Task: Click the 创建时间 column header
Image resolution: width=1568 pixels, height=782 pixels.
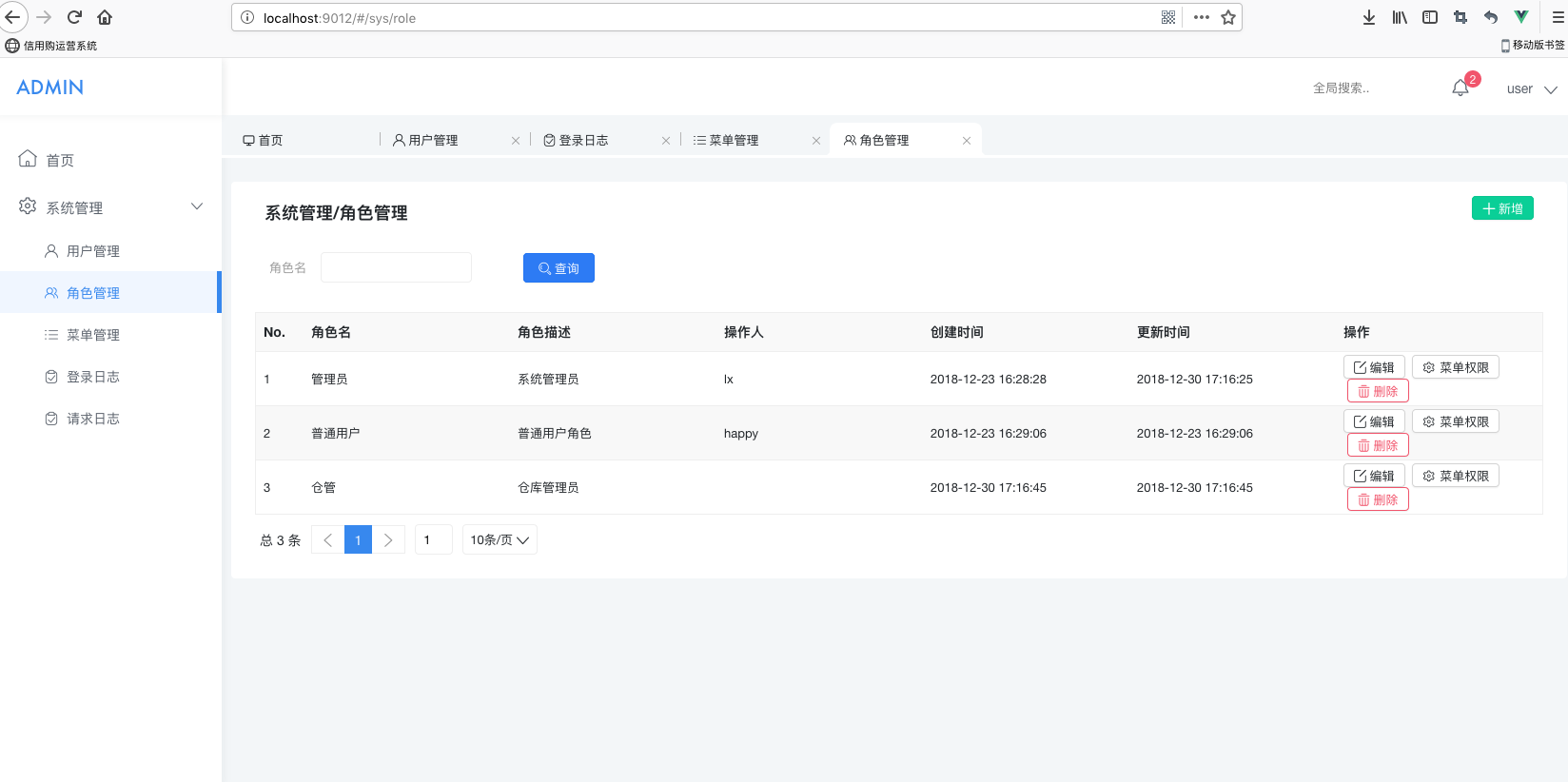Action: (957, 332)
